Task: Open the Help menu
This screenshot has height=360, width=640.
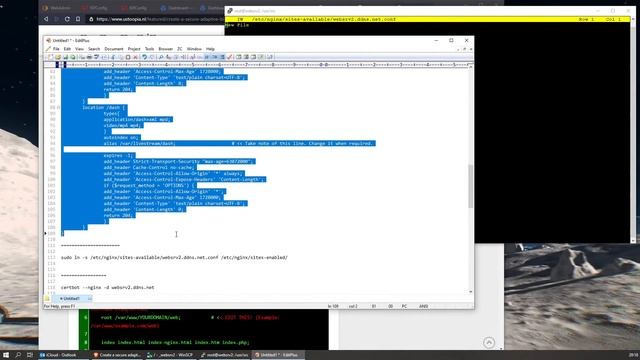Action: coord(210,49)
